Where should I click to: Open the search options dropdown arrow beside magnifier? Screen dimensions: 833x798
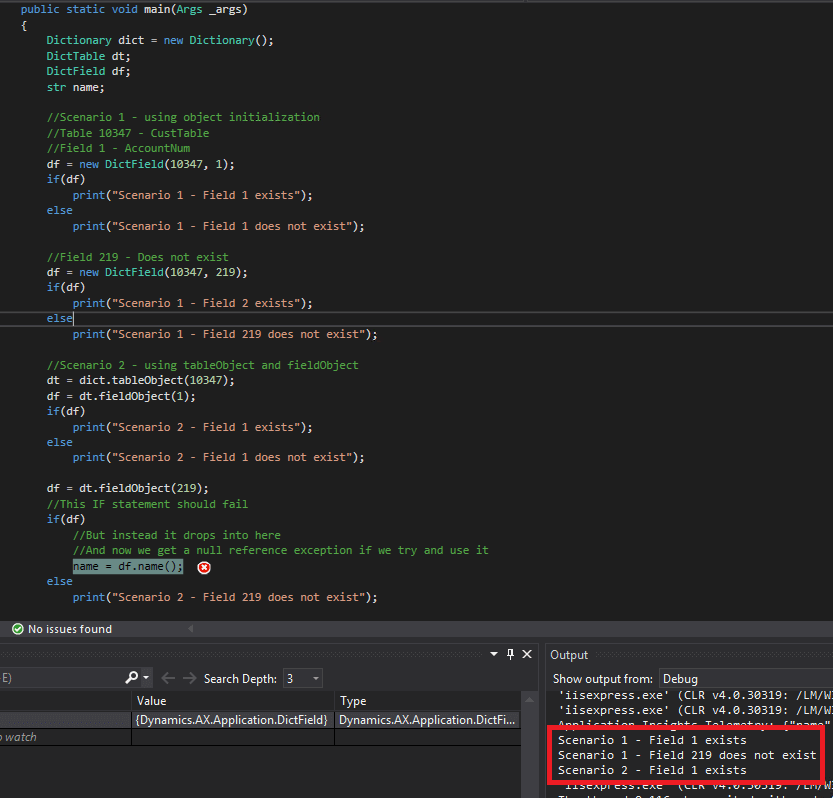click(146, 678)
